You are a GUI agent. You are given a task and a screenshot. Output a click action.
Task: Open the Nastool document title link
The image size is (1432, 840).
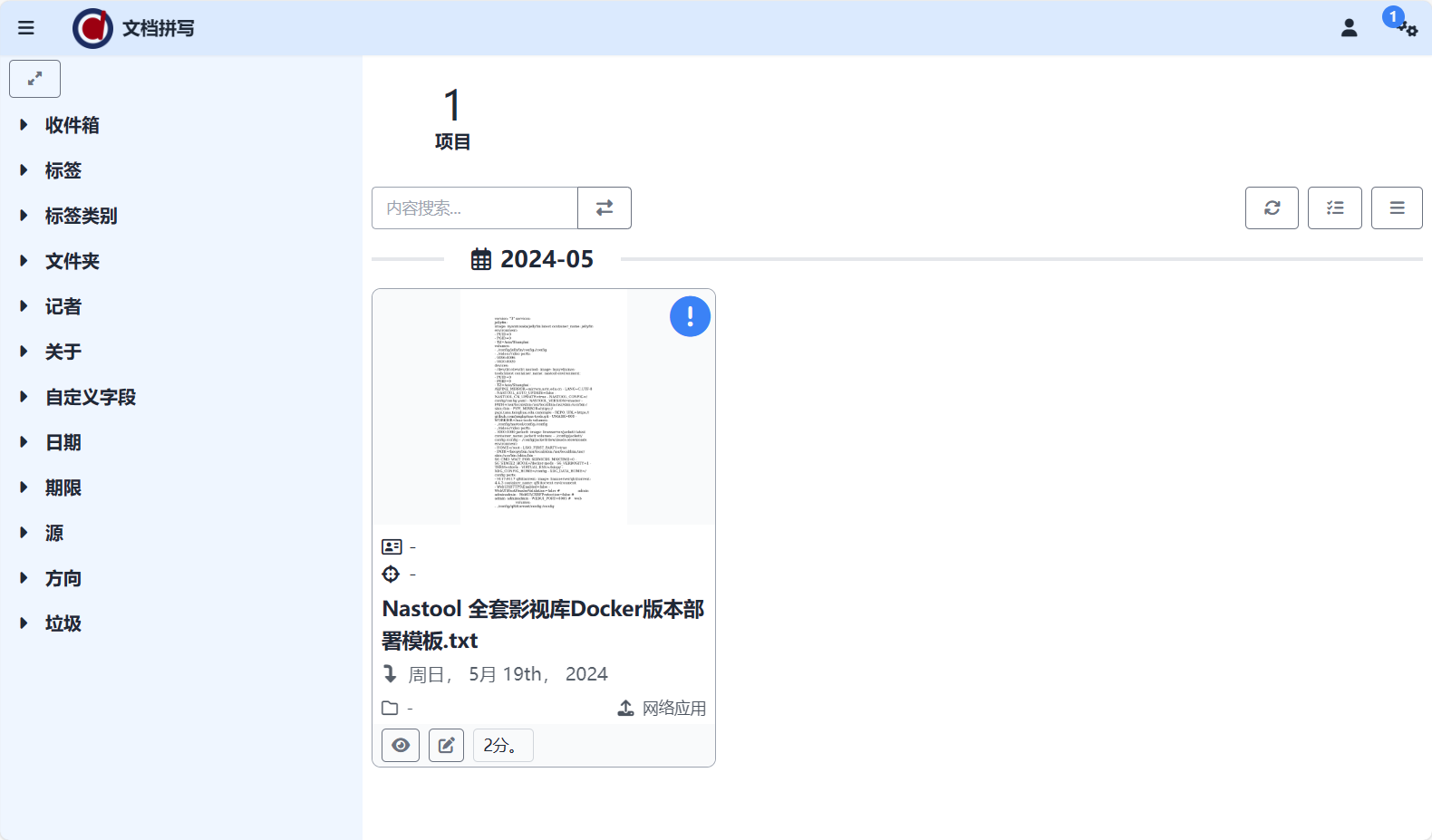click(542, 624)
